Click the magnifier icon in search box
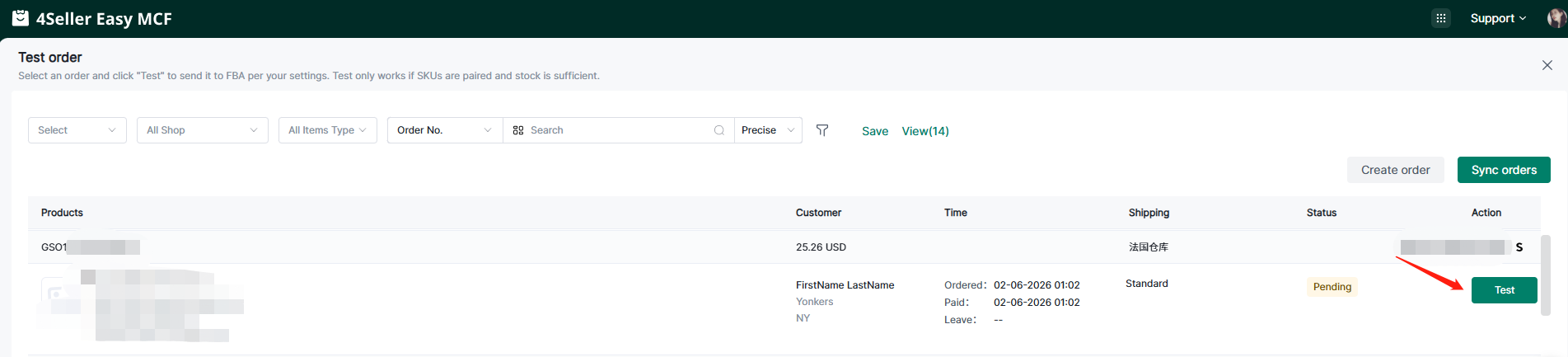 (719, 130)
